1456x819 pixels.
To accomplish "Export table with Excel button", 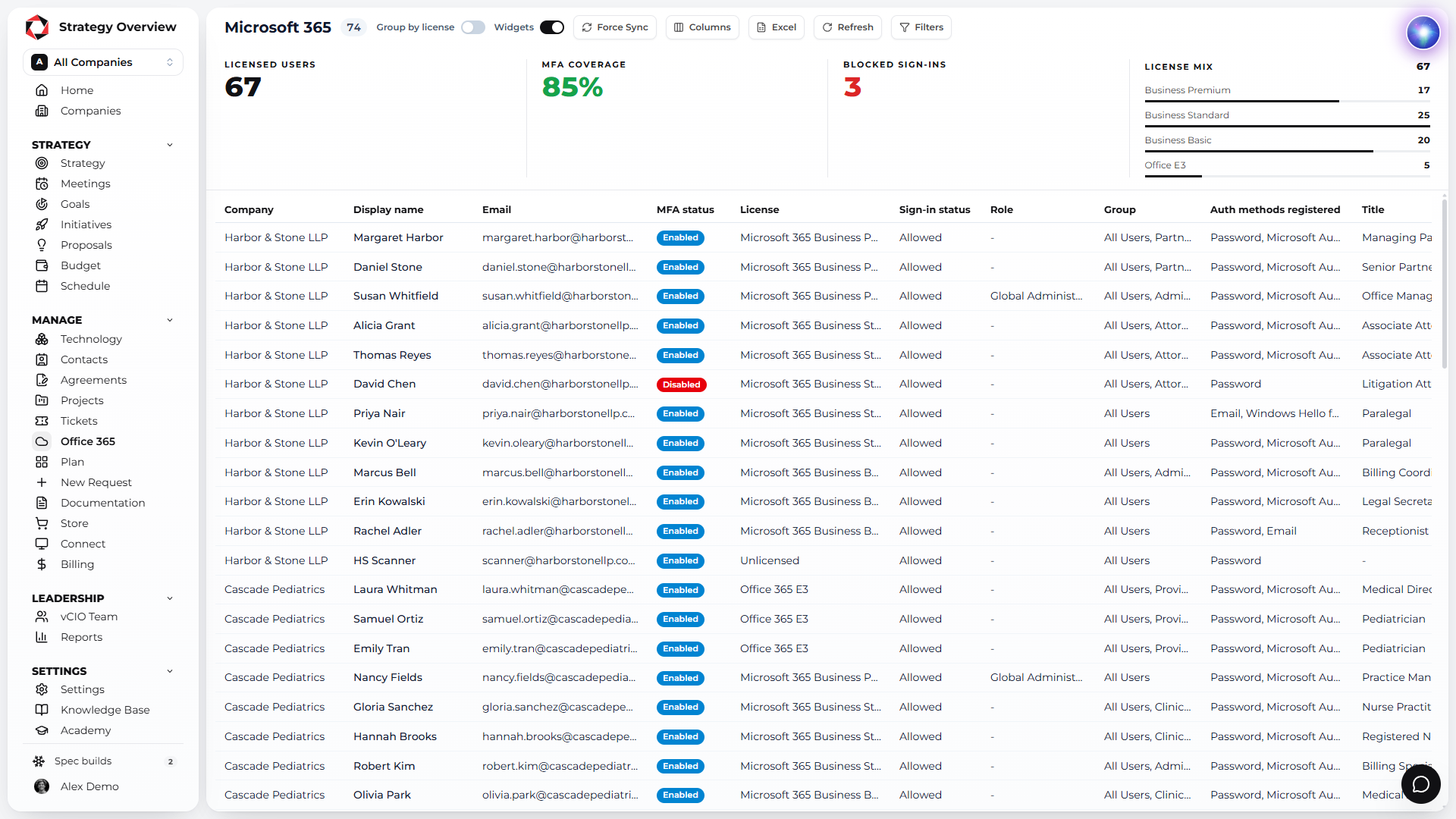I will coord(777,27).
